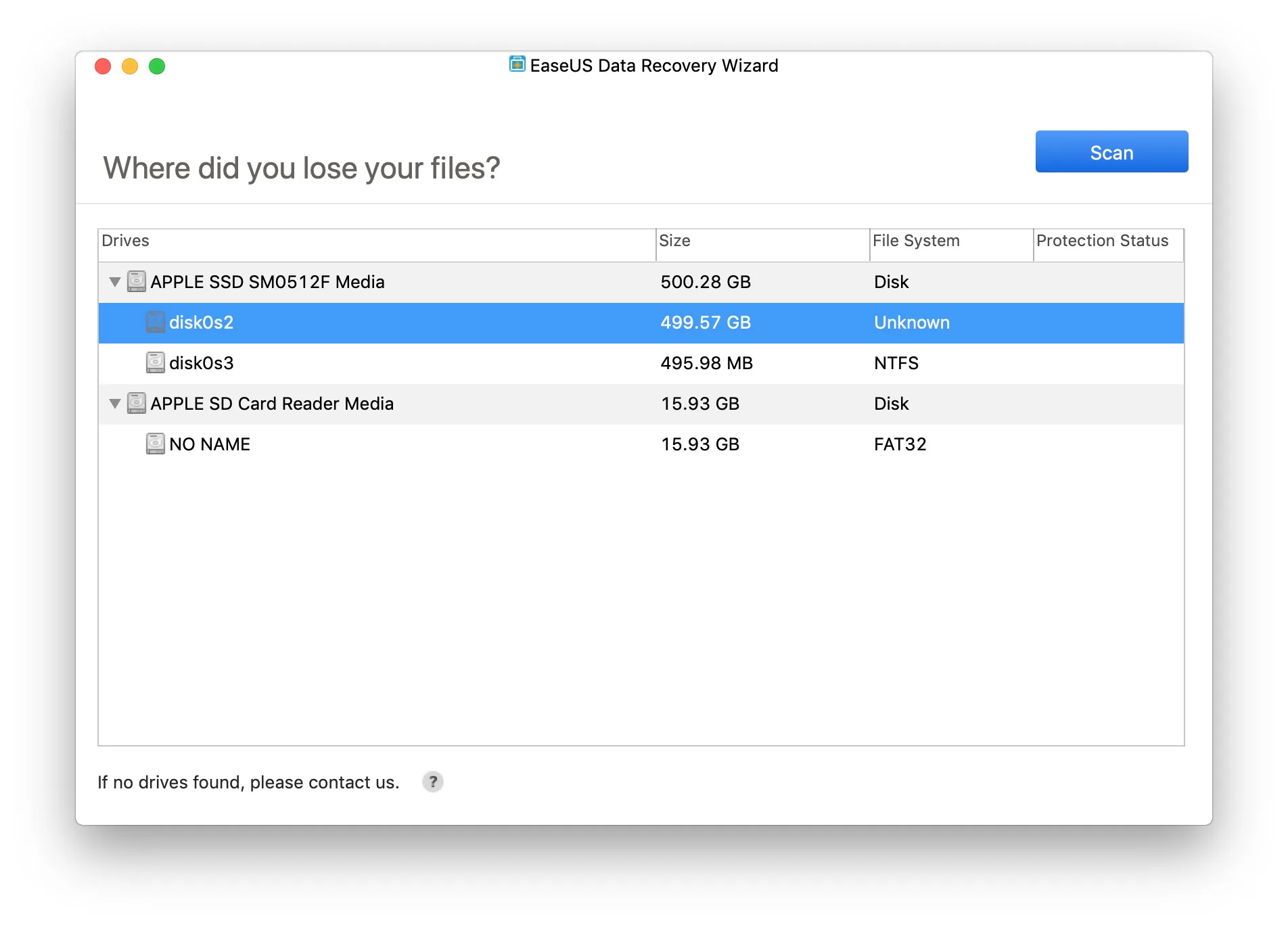Close the window with the red button

click(103, 66)
